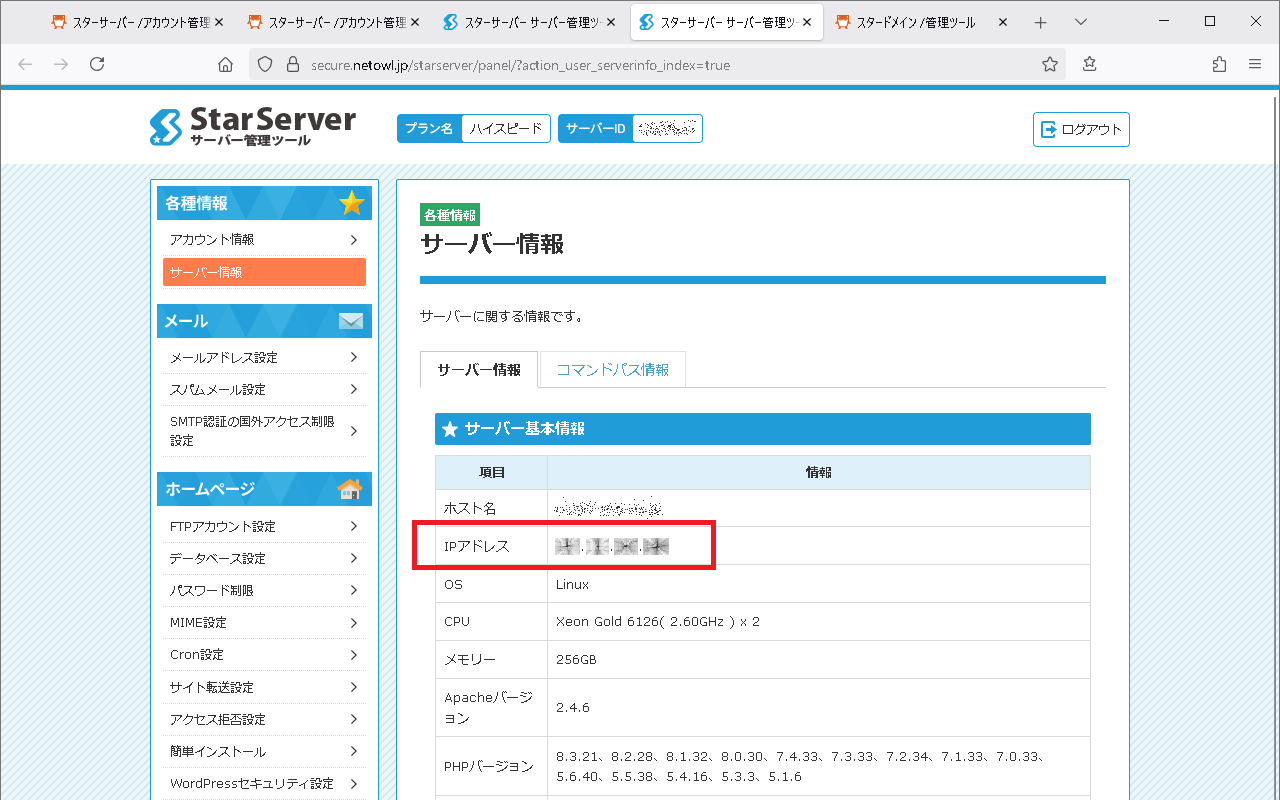The width and height of the screenshot is (1280, 800).
Task: Bookmark this page with the star icon
Action: pos(1049,64)
